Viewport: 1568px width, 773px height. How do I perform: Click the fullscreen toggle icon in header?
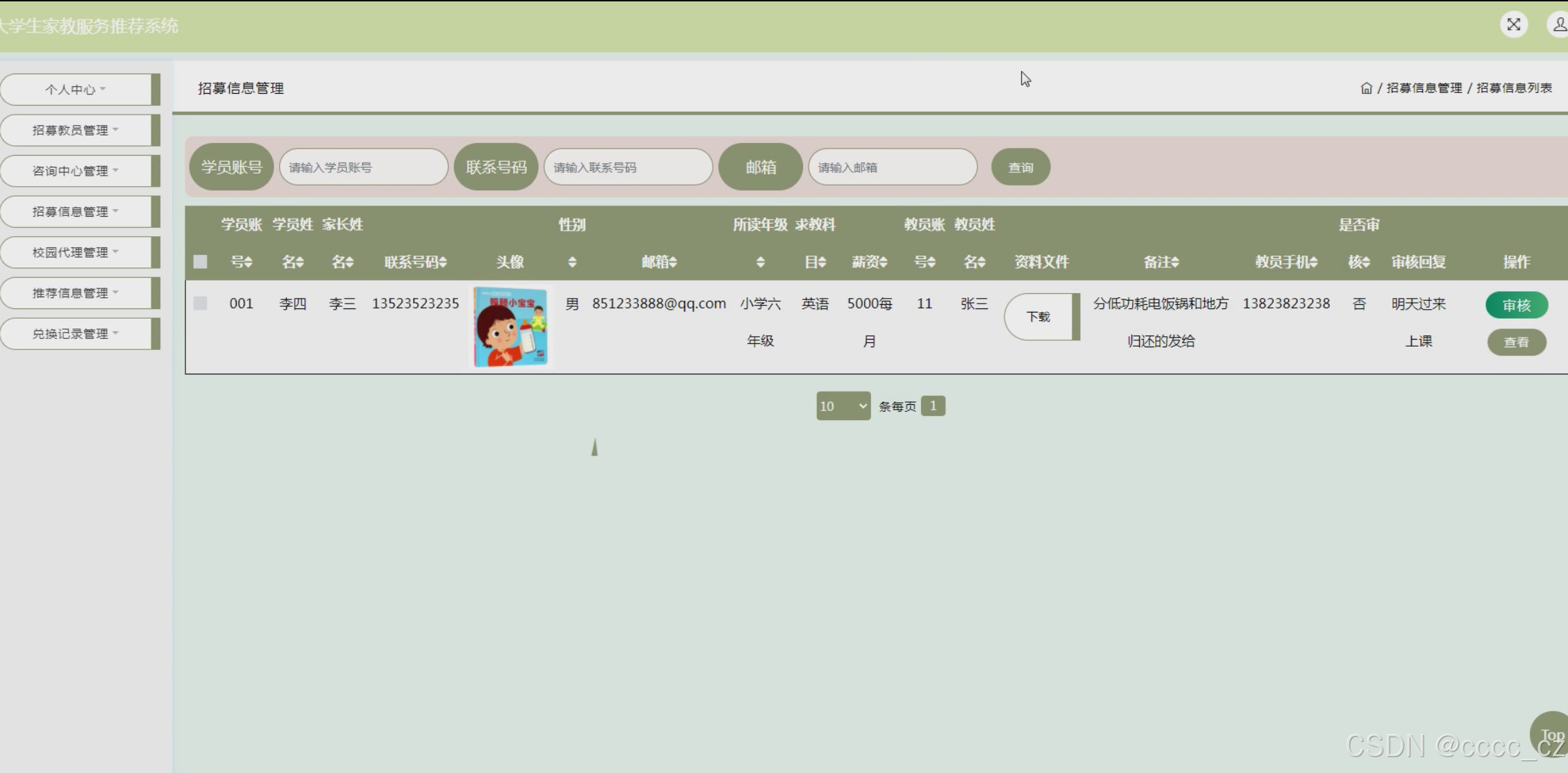pos(1513,25)
